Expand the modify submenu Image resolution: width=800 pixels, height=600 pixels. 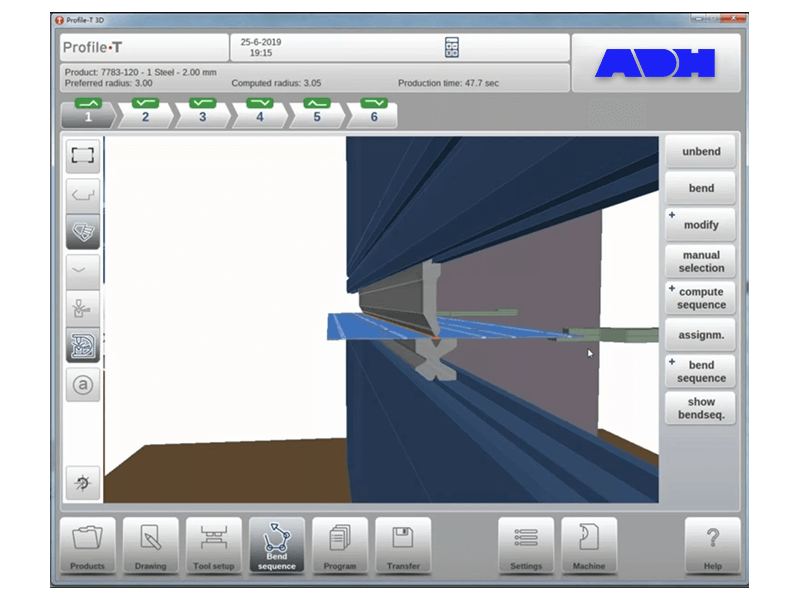(x=701, y=224)
